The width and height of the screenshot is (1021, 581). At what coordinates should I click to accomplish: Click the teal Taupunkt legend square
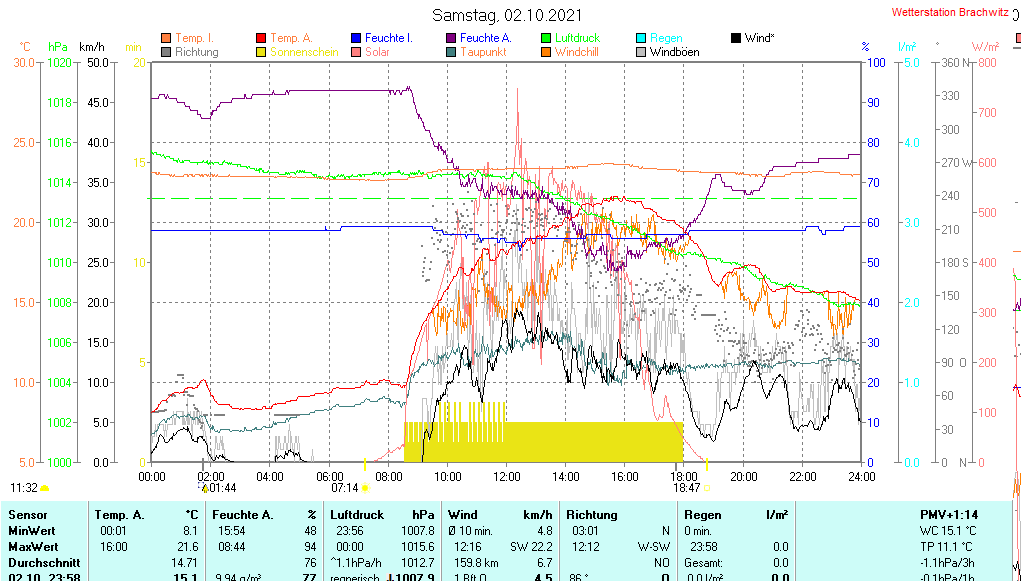pos(451,52)
